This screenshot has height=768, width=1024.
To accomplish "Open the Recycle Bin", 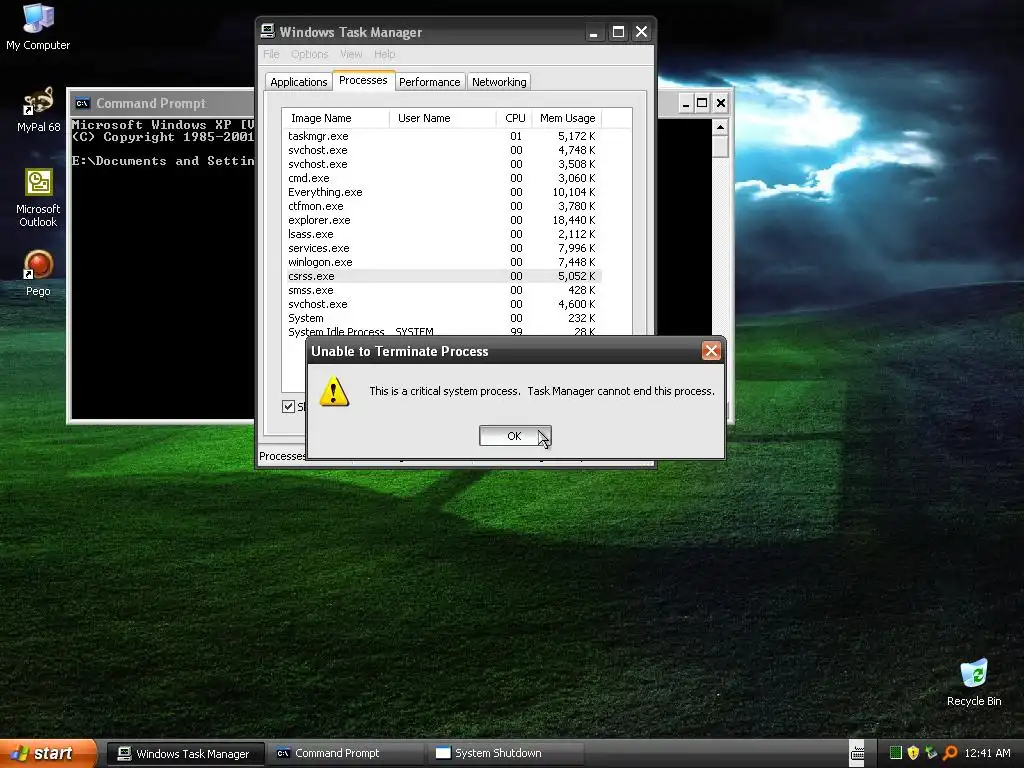I will click(x=974, y=683).
